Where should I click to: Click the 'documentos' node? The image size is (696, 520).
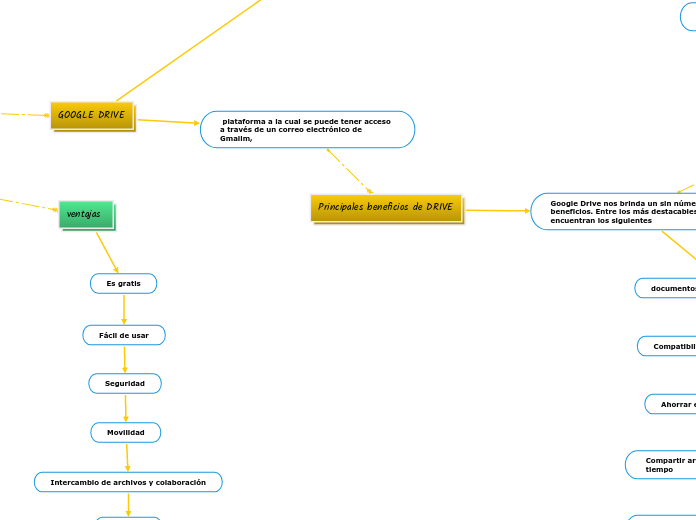point(665,289)
